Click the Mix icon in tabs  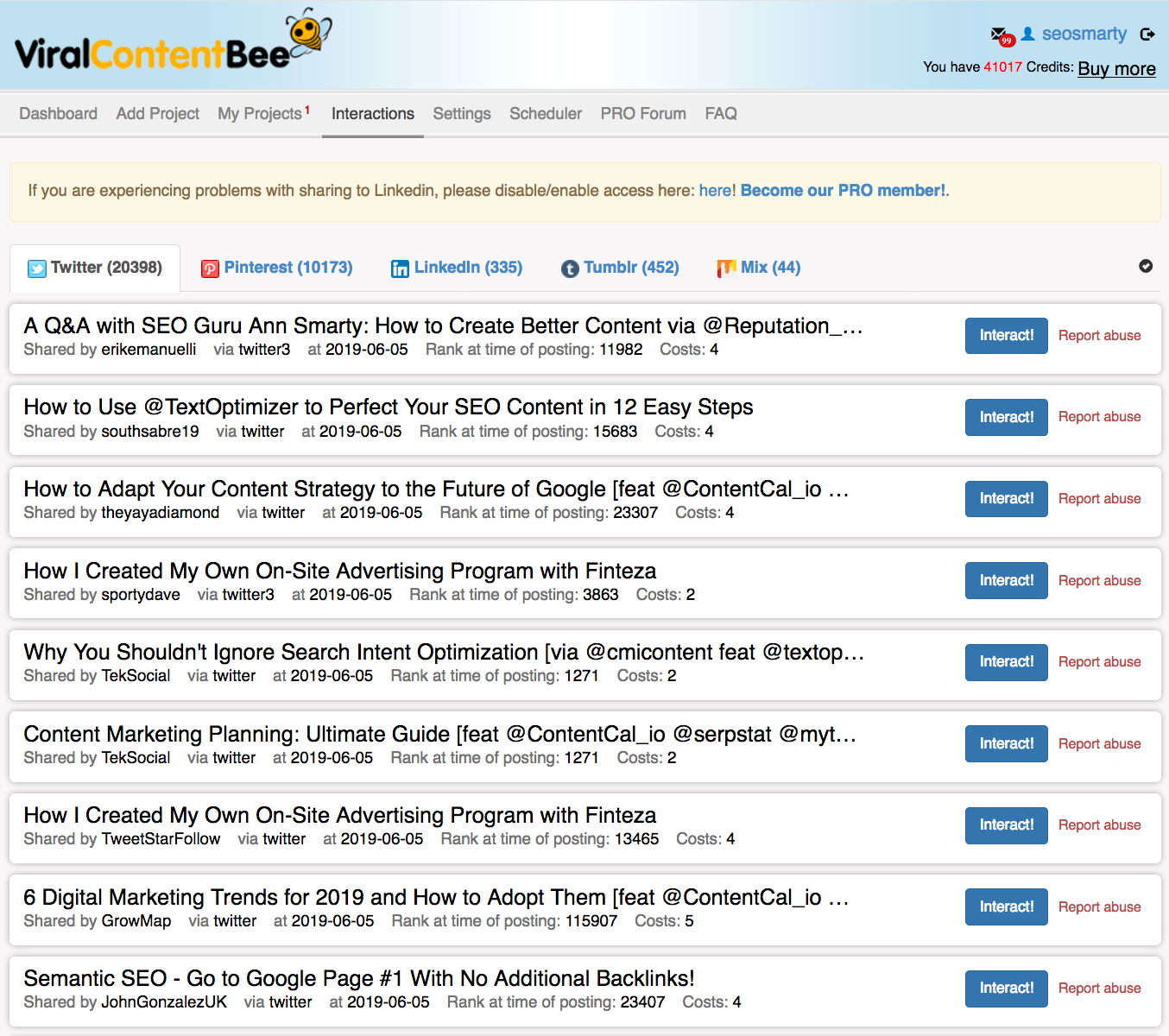pyautogui.click(x=726, y=268)
